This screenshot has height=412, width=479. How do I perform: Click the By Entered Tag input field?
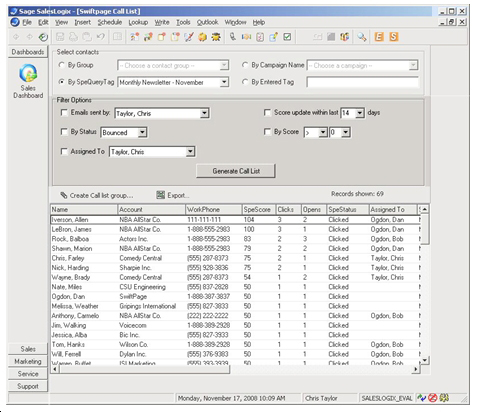(x=362, y=82)
